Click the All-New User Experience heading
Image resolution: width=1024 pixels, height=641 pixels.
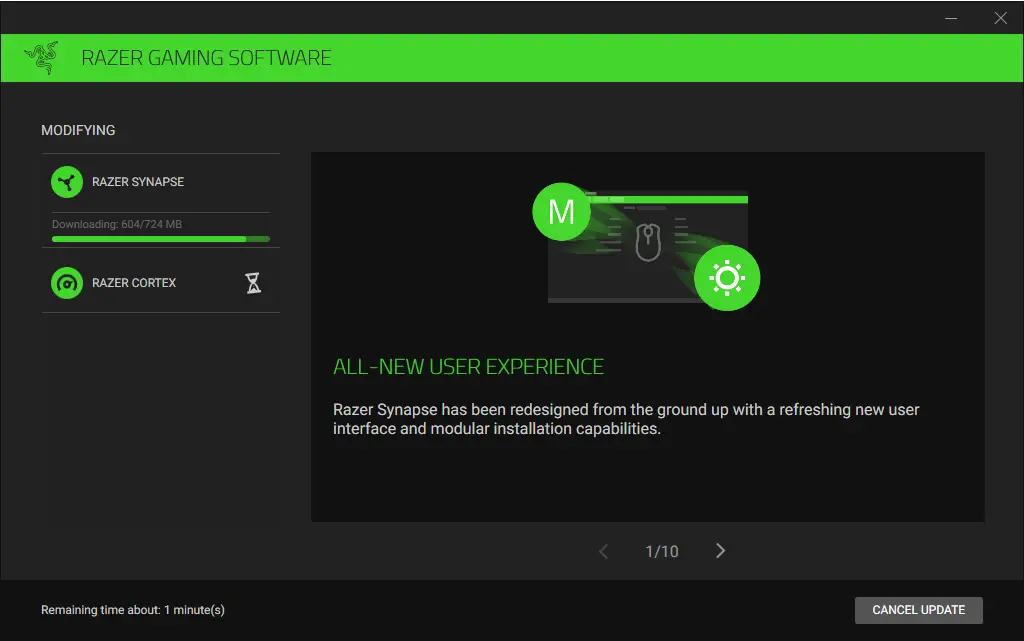pos(469,366)
